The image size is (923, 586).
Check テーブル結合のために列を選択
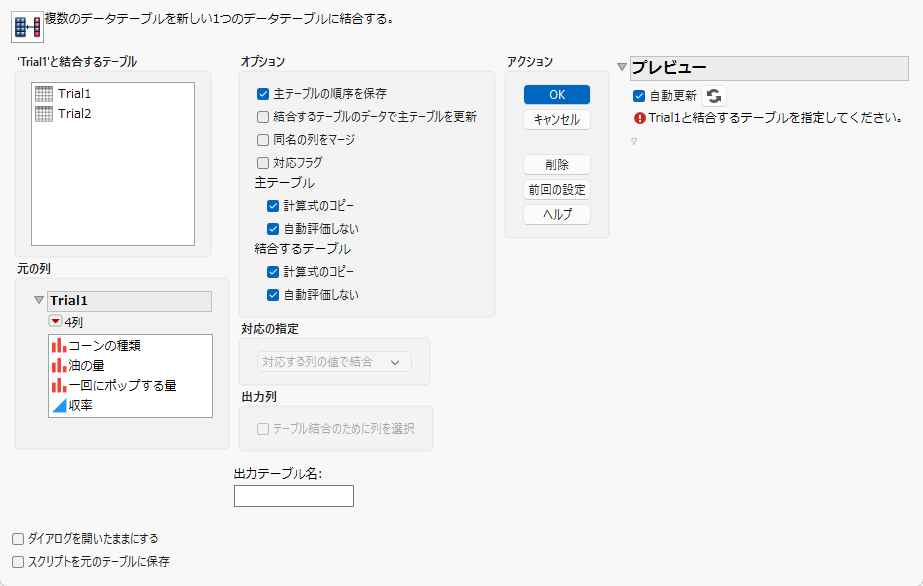263,429
